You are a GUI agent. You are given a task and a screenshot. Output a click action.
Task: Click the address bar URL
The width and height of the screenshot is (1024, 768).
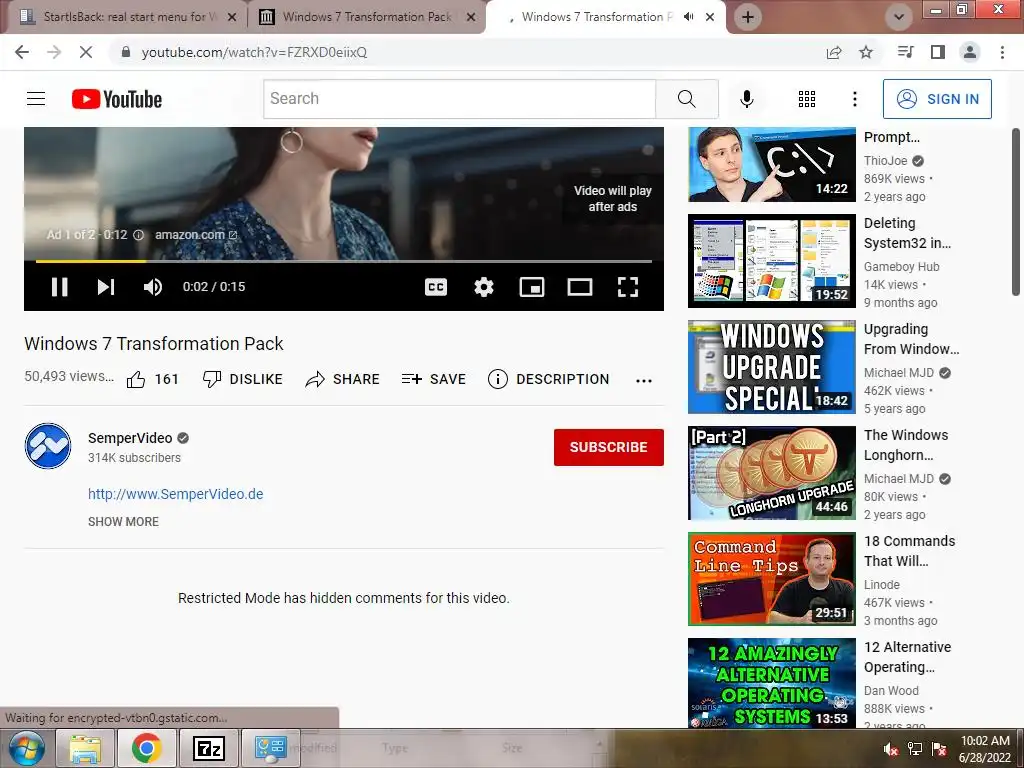click(254, 52)
